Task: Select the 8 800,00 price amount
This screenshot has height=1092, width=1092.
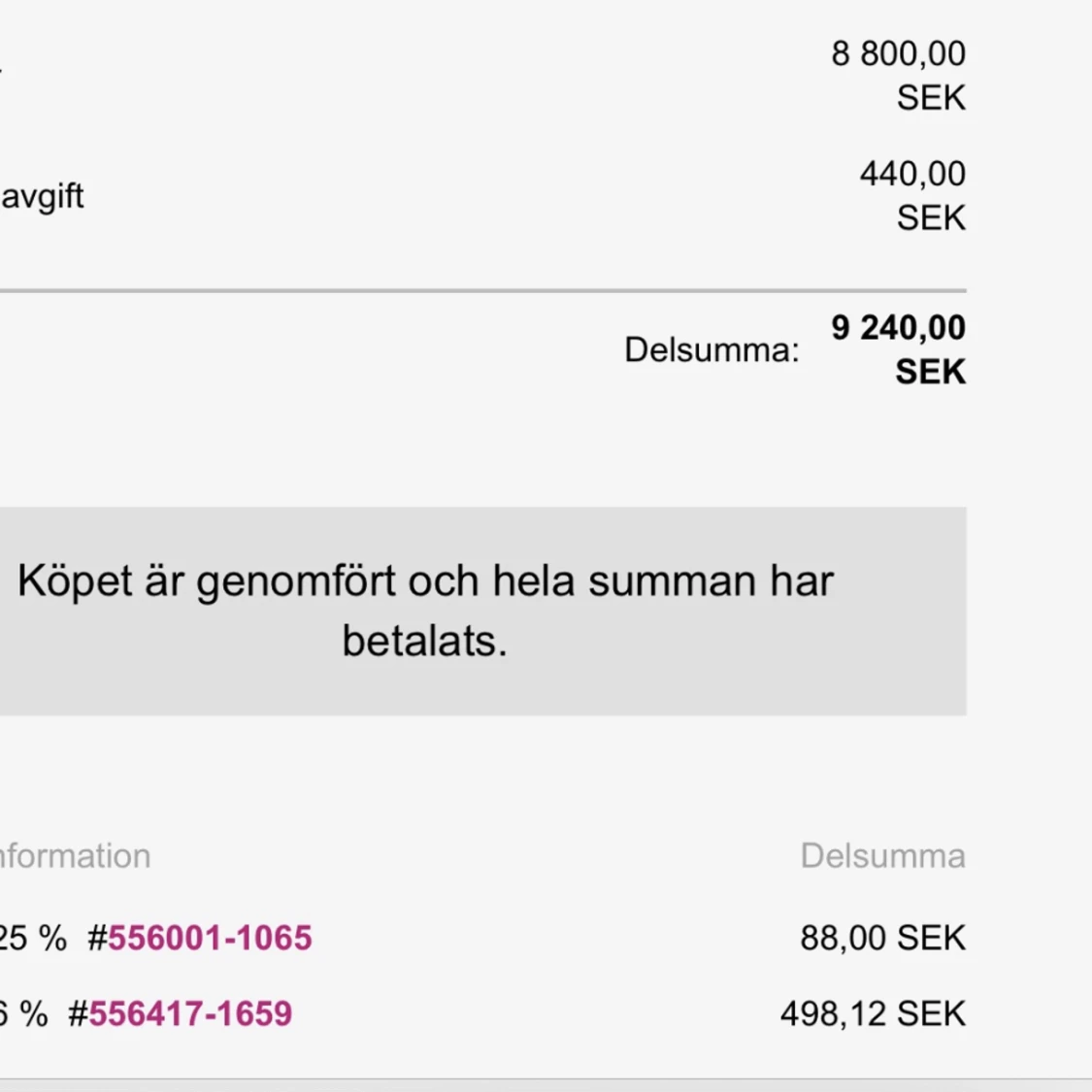Action: (x=899, y=53)
